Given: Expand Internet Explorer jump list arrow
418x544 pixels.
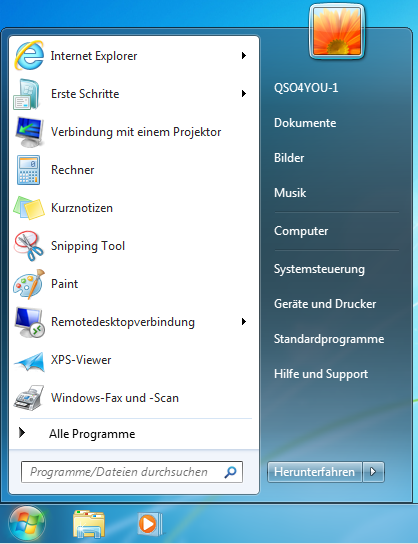Looking at the screenshot, I should click(244, 56).
